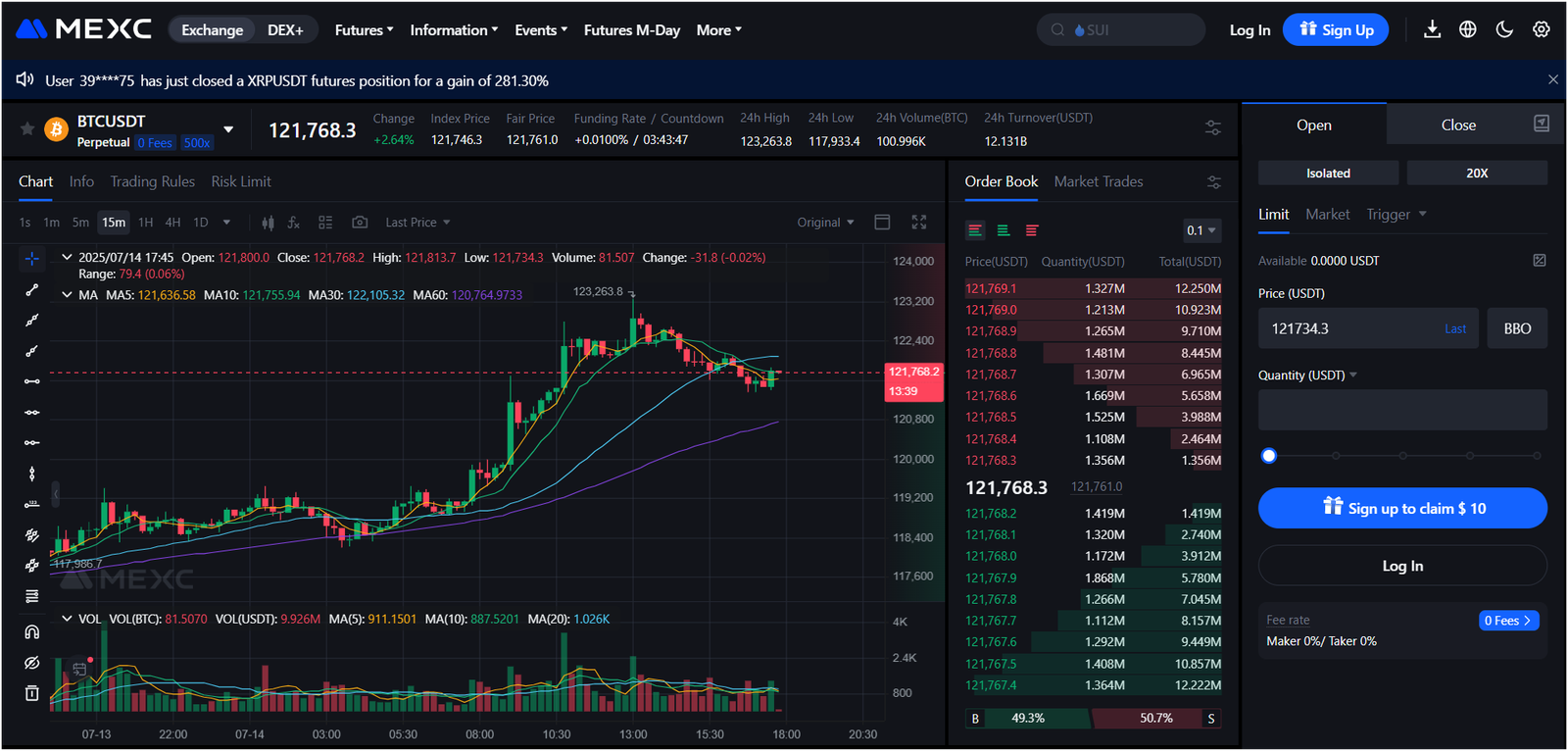
Task: Open header settings gear icon
Action: 1542,29
